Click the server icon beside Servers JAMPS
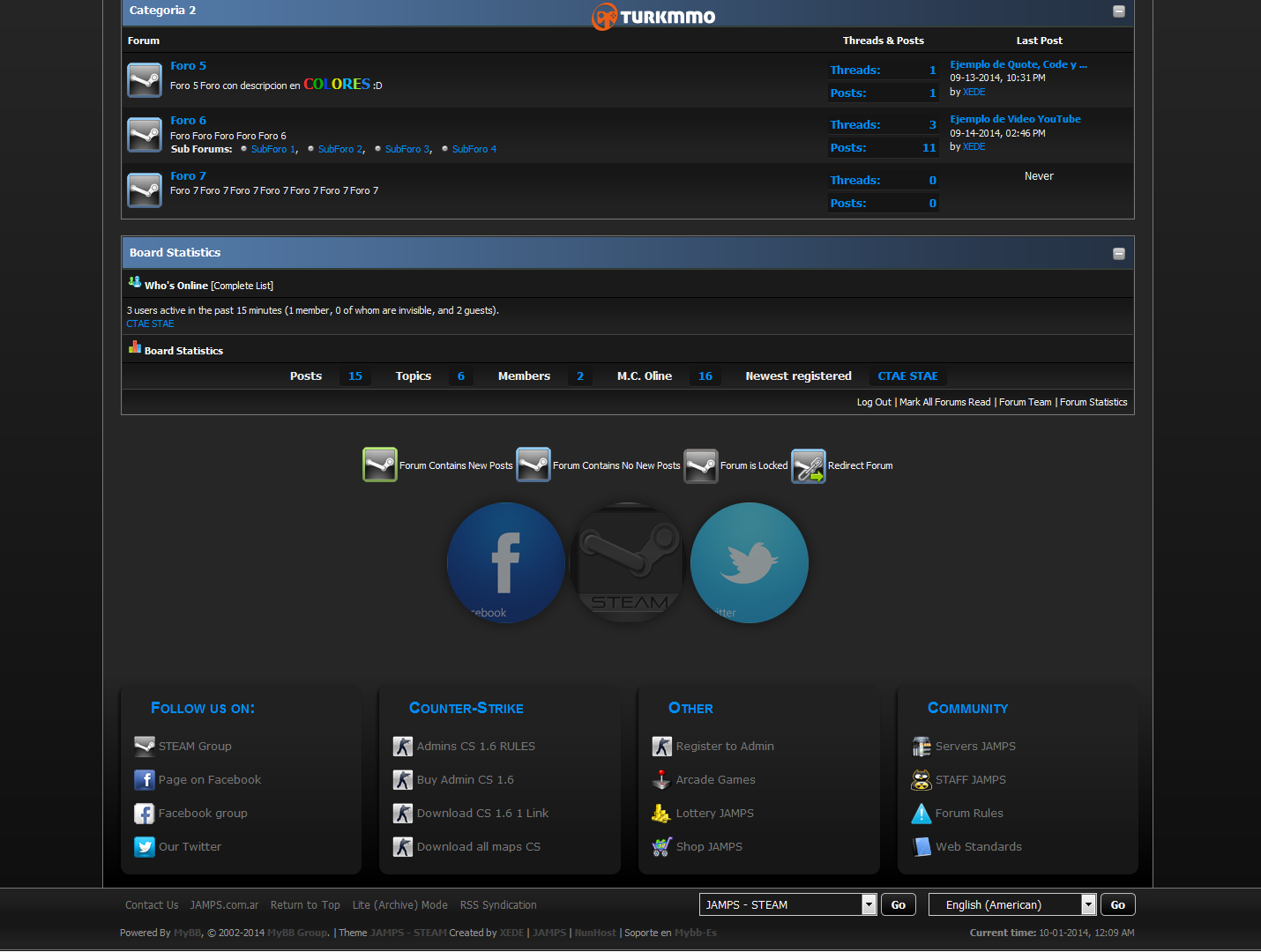Image resolution: width=1261 pixels, height=952 pixels. click(x=921, y=747)
